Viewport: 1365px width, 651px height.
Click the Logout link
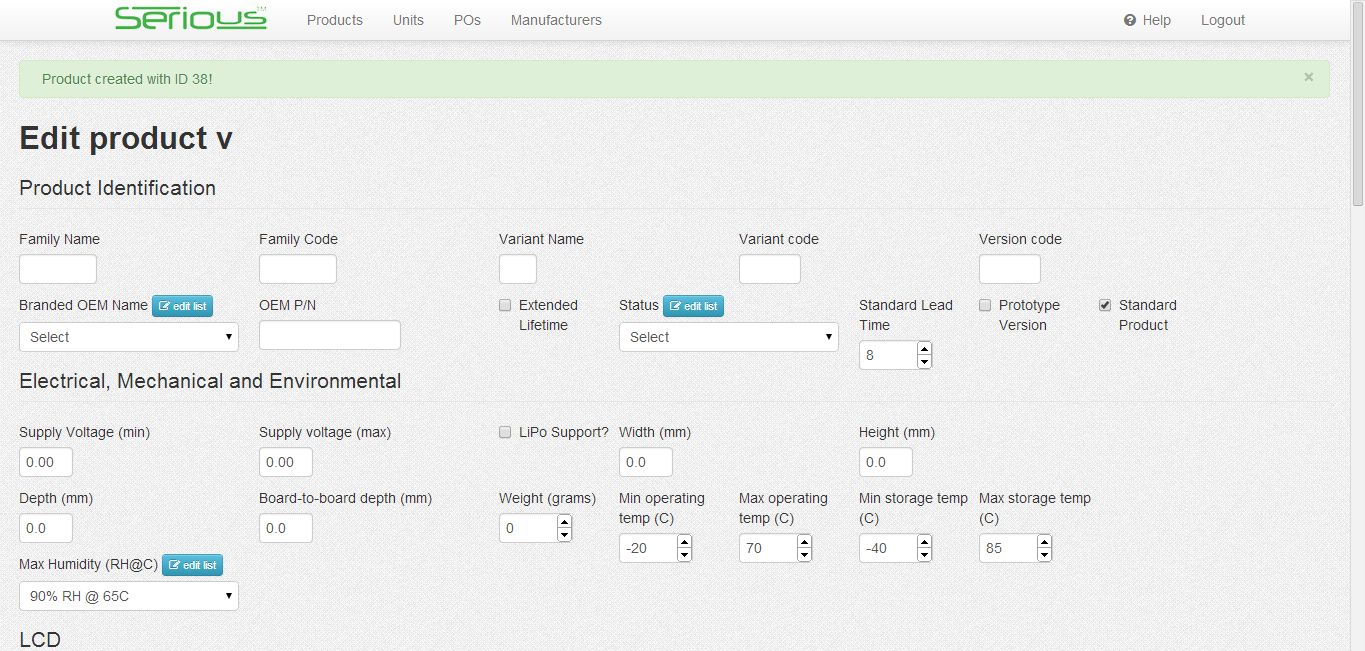click(1222, 20)
